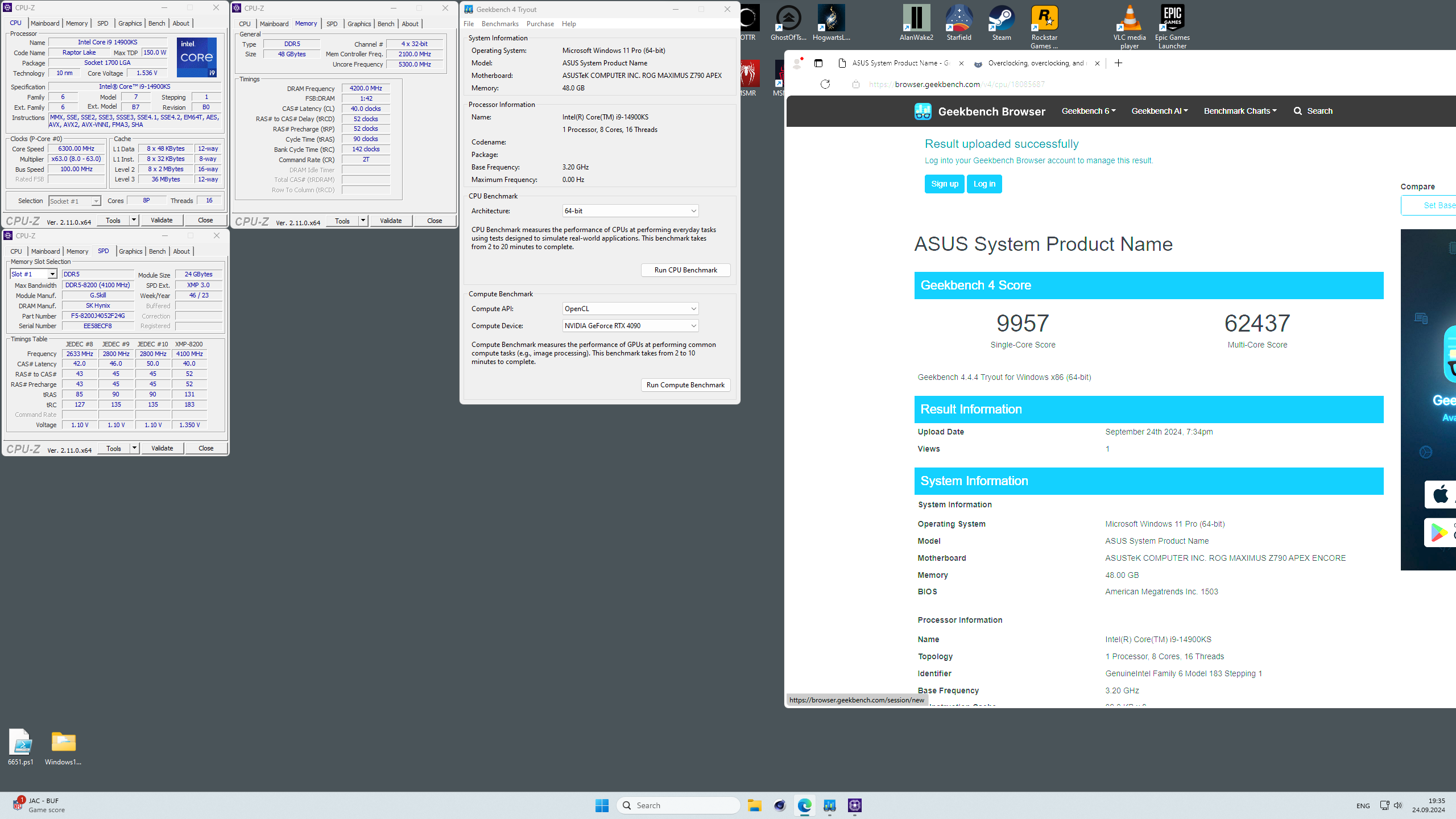Open the HogwartsLegacy desktop icon
This screenshot has width=1456, height=819.
click(831, 23)
